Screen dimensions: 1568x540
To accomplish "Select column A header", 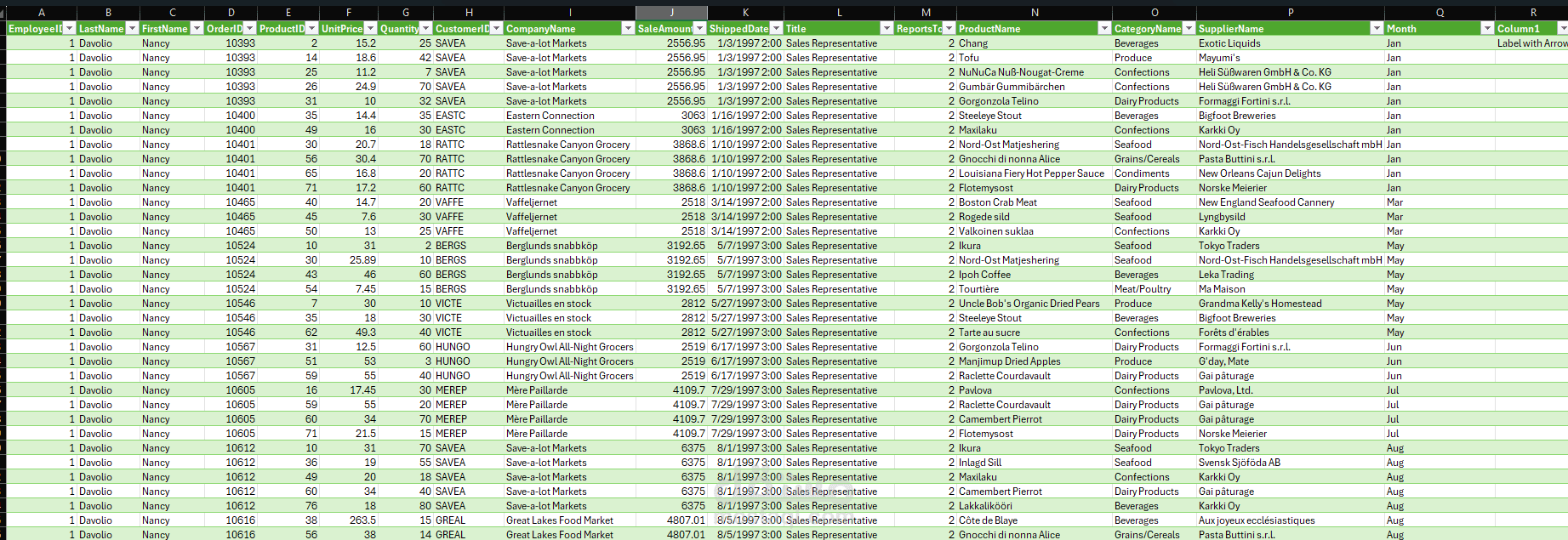I will [x=41, y=13].
